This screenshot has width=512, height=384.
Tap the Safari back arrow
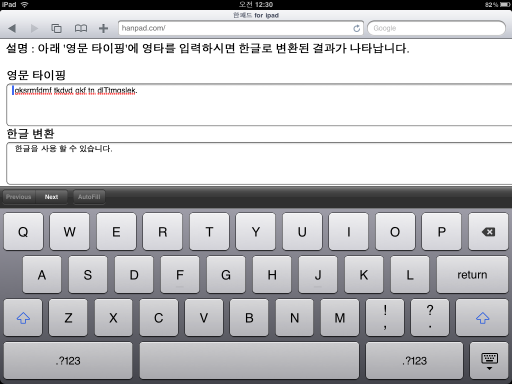(12, 28)
